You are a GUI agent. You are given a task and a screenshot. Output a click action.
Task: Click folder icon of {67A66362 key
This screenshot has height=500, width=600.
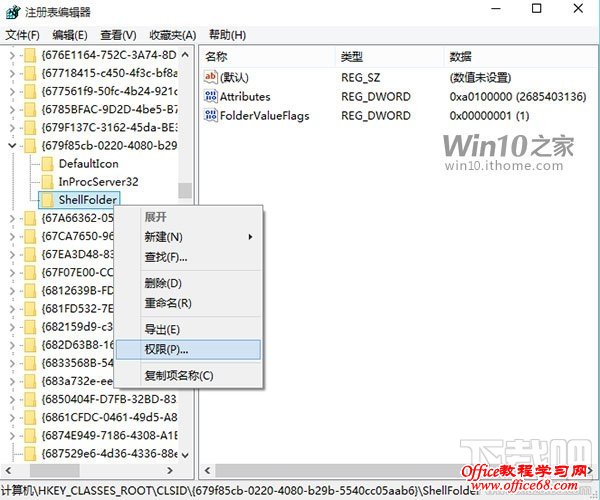(30, 218)
